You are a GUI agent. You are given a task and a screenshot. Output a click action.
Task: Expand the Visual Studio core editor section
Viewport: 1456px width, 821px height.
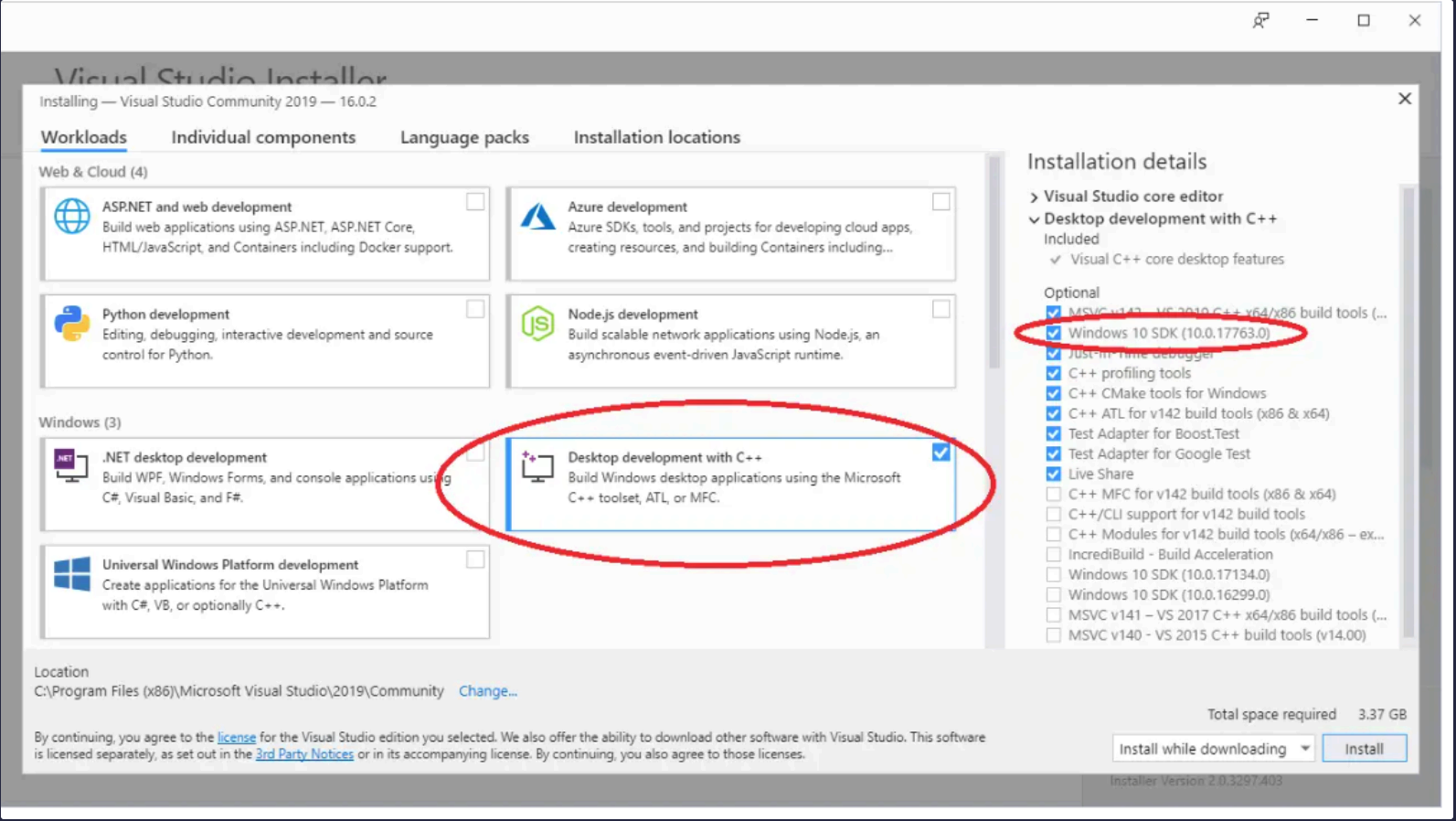point(1034,197)
